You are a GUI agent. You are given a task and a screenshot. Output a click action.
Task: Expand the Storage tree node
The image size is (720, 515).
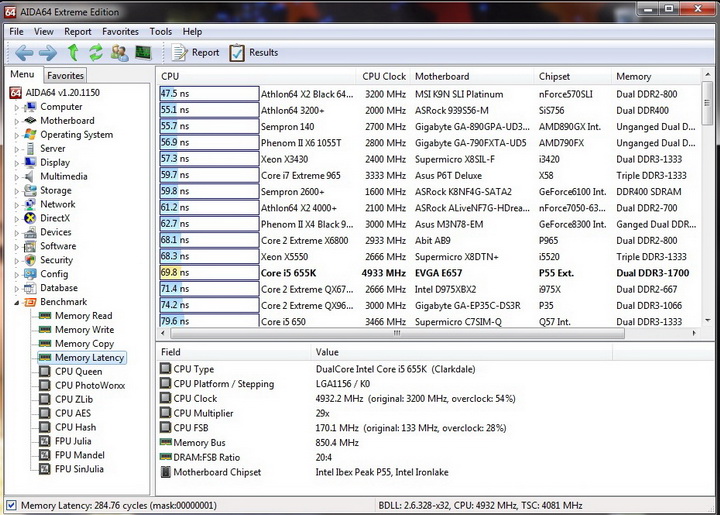click(x=17, y=191)
